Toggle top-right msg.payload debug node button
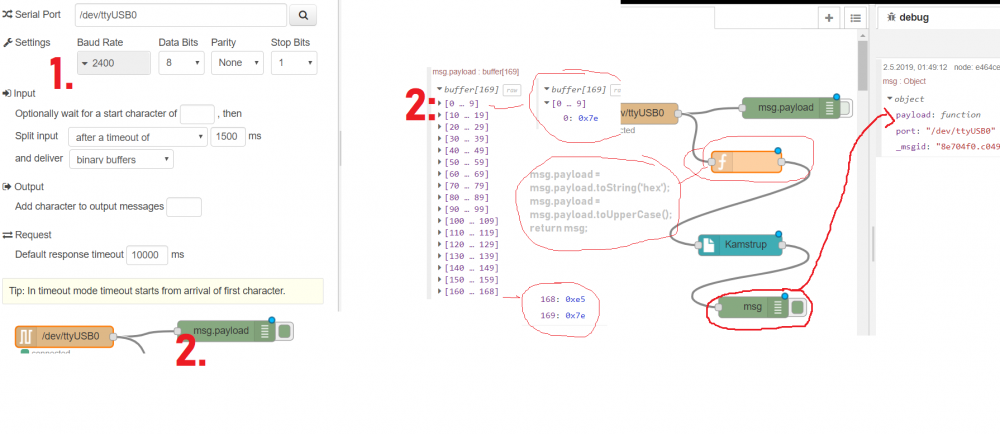Screen dimensions: 1000x434 click(845, 109)
